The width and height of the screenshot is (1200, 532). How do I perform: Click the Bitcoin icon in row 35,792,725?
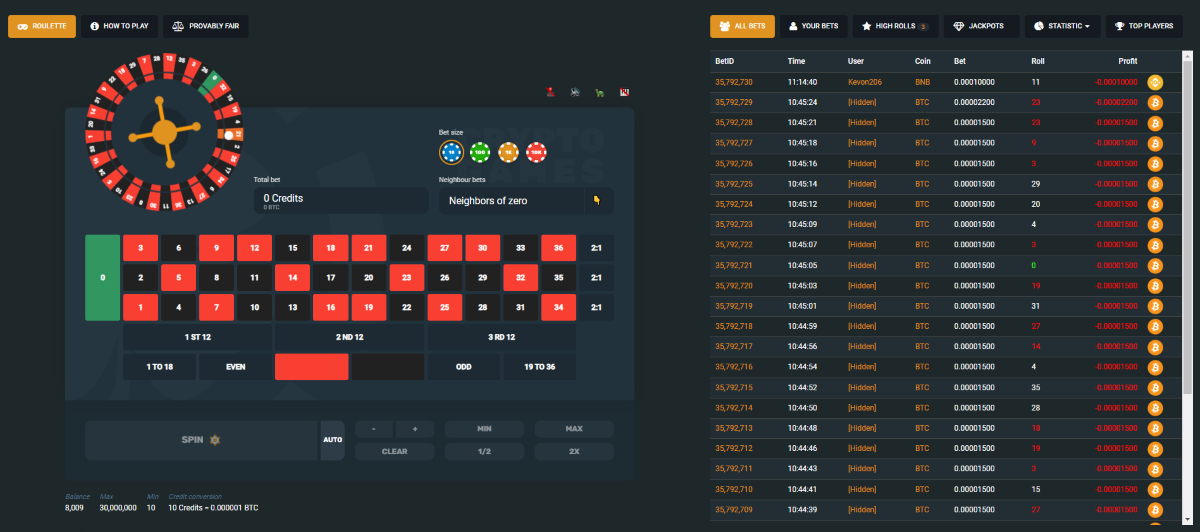click(x=1154, y=184)
